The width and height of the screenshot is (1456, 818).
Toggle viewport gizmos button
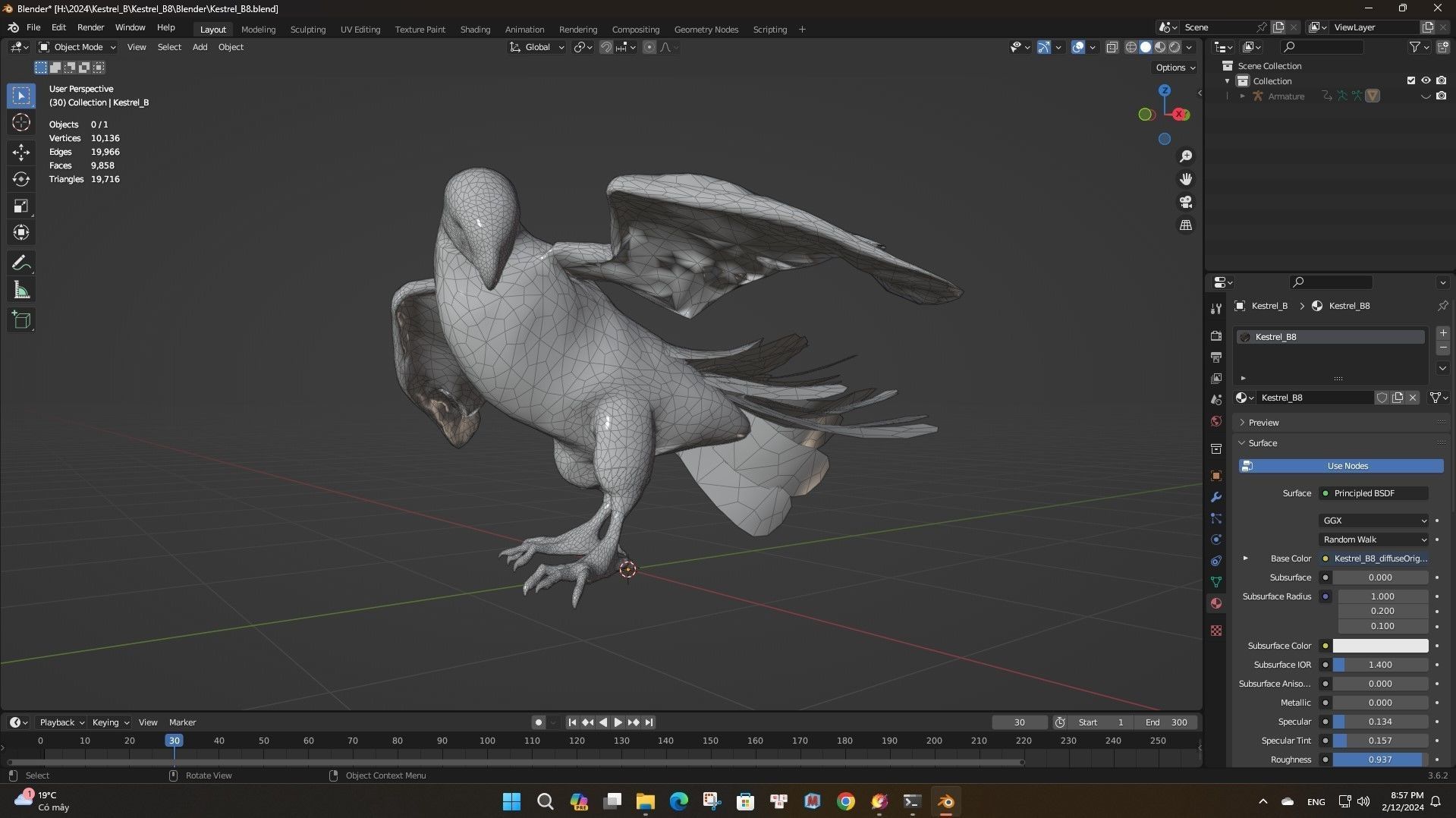[x=1044, y=47]
